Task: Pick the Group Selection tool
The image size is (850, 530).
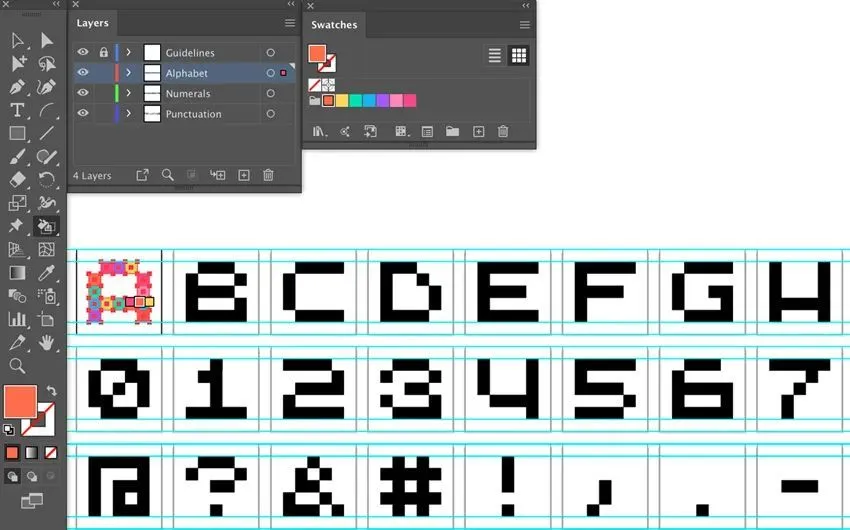Action: point(18,63)
